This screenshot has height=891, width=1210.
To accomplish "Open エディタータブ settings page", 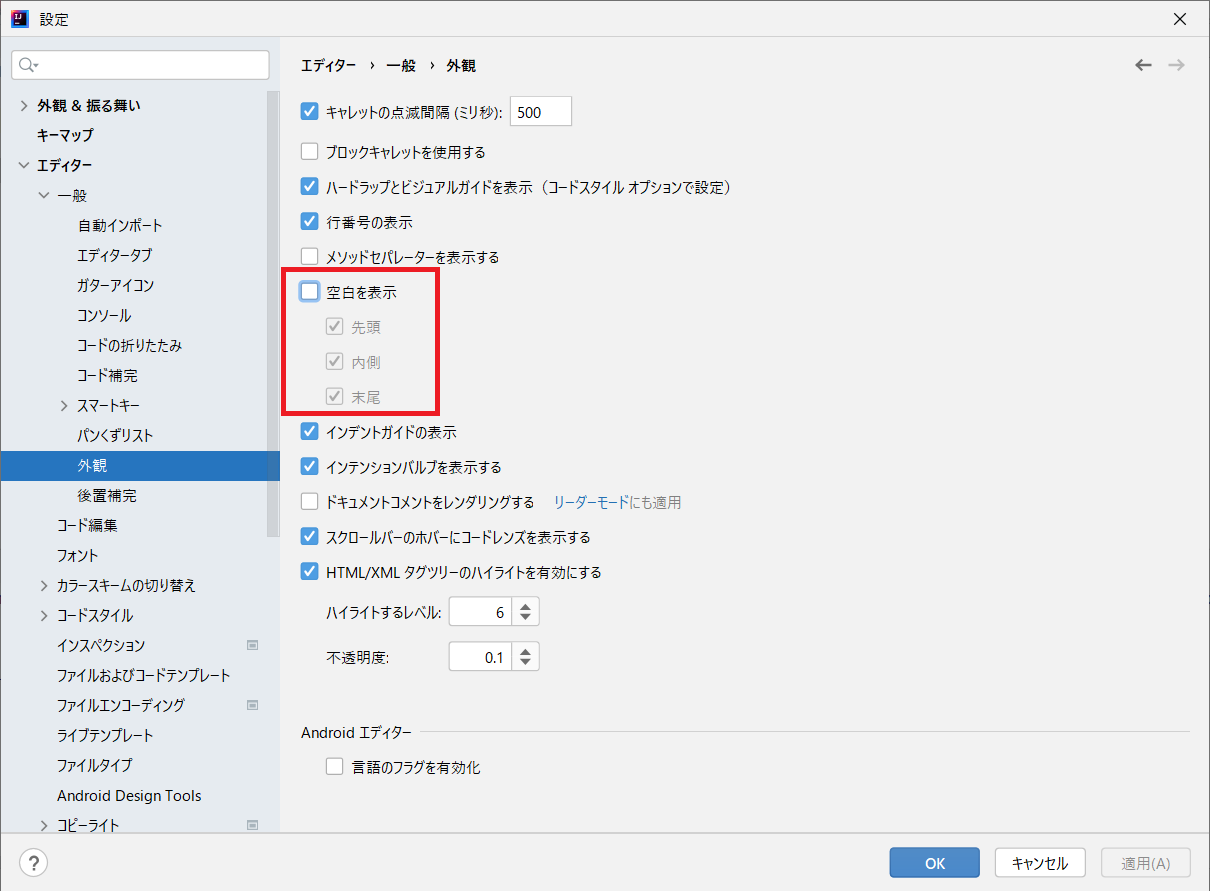I will click(115, 255).
